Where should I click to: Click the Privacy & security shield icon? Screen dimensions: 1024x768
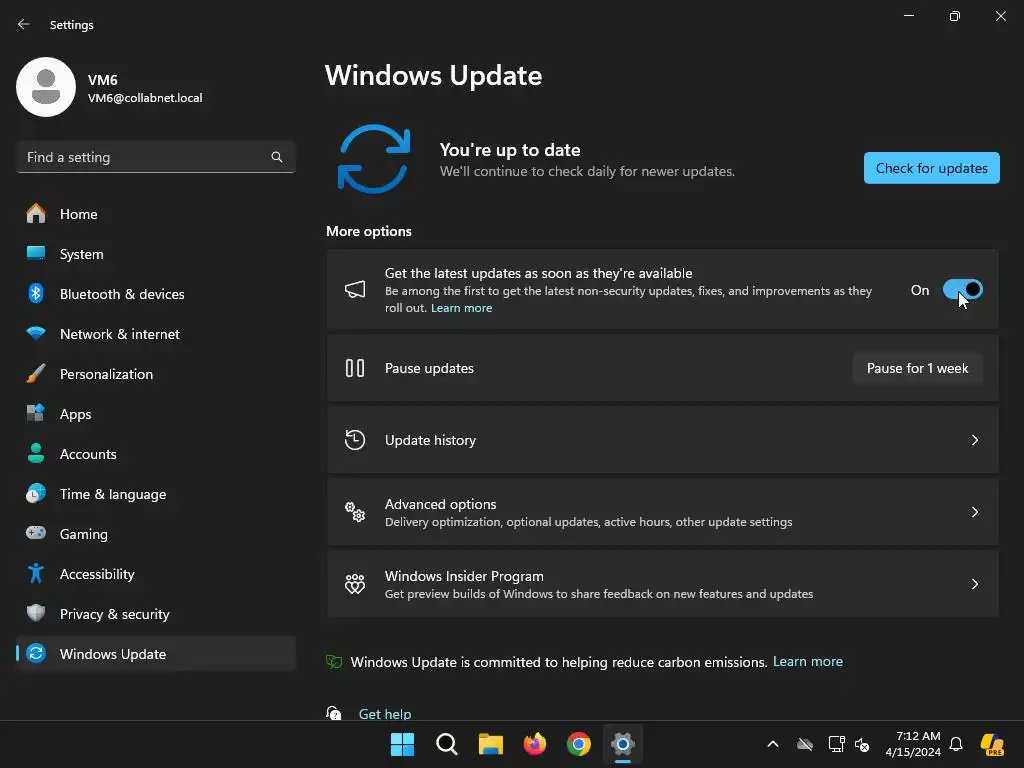click(x=36, y=613)
